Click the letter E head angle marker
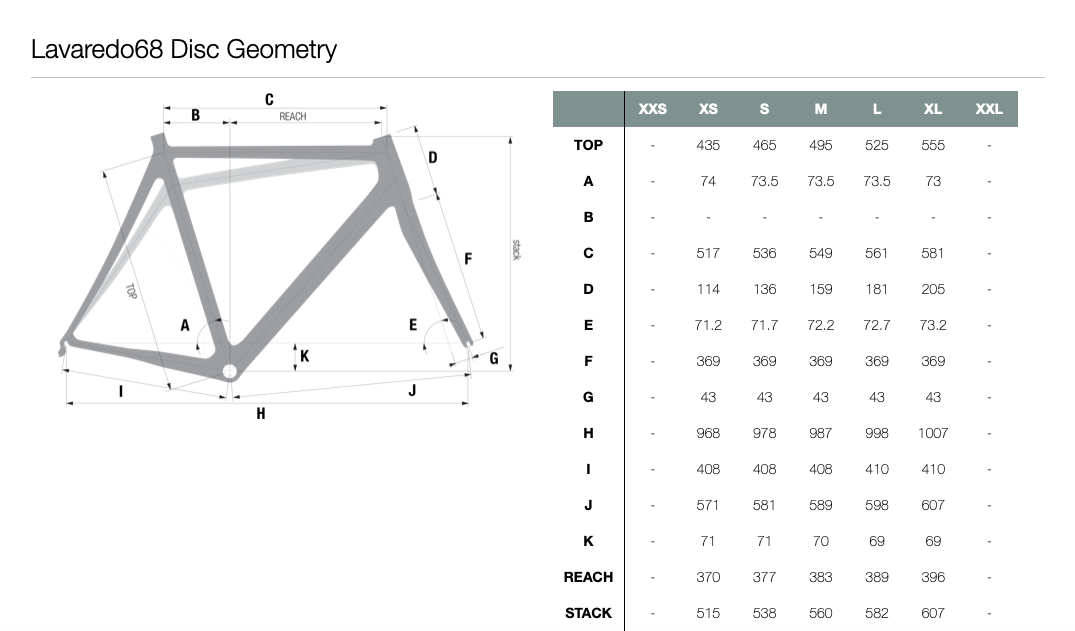 (x=413, y=324)
